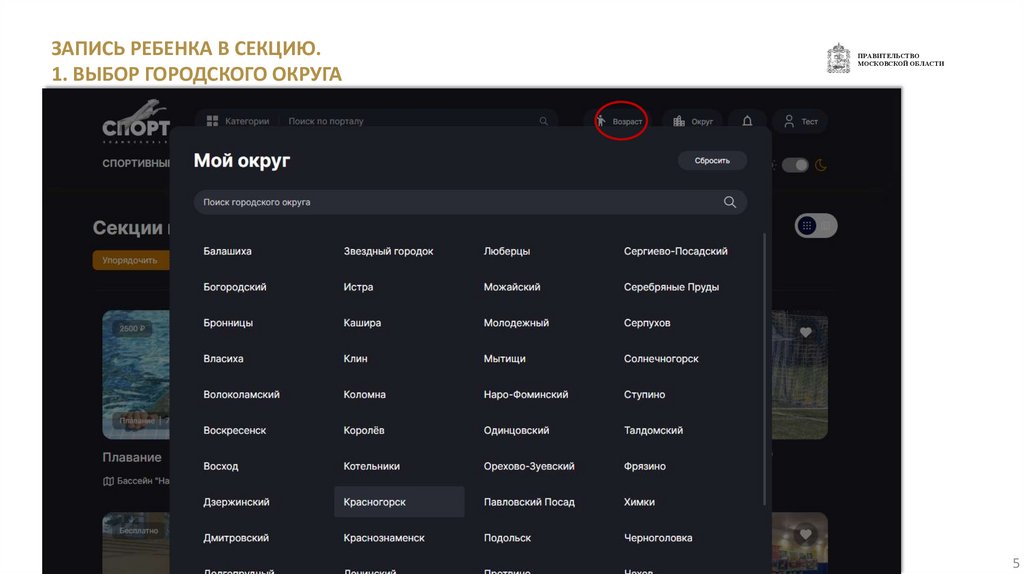Open the Возраст age filter
1024x574 pixels.
[619, 121]
